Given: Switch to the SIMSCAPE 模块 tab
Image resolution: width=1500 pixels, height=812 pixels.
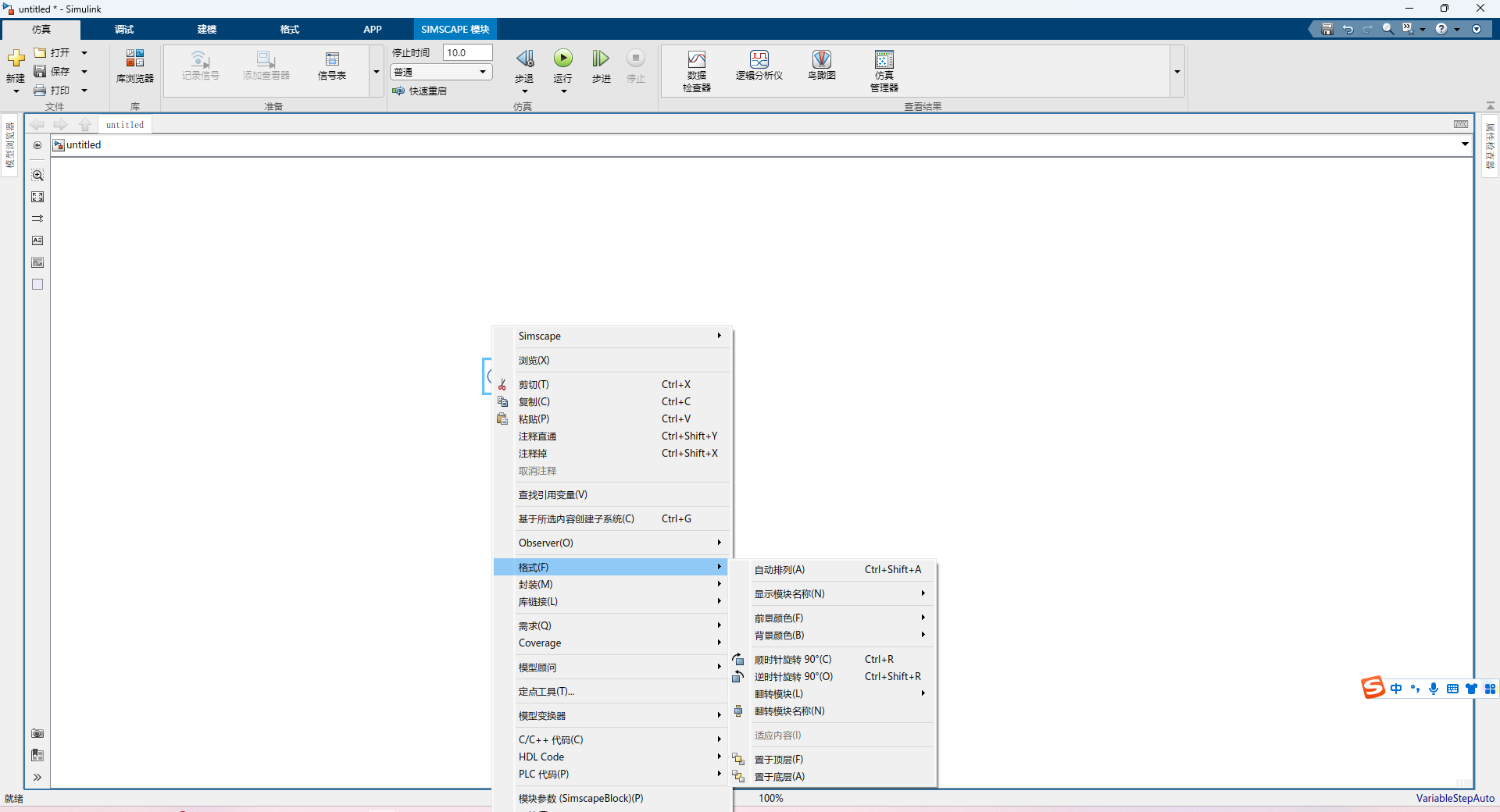Looking at the screenshot, I should coord(455,29).
